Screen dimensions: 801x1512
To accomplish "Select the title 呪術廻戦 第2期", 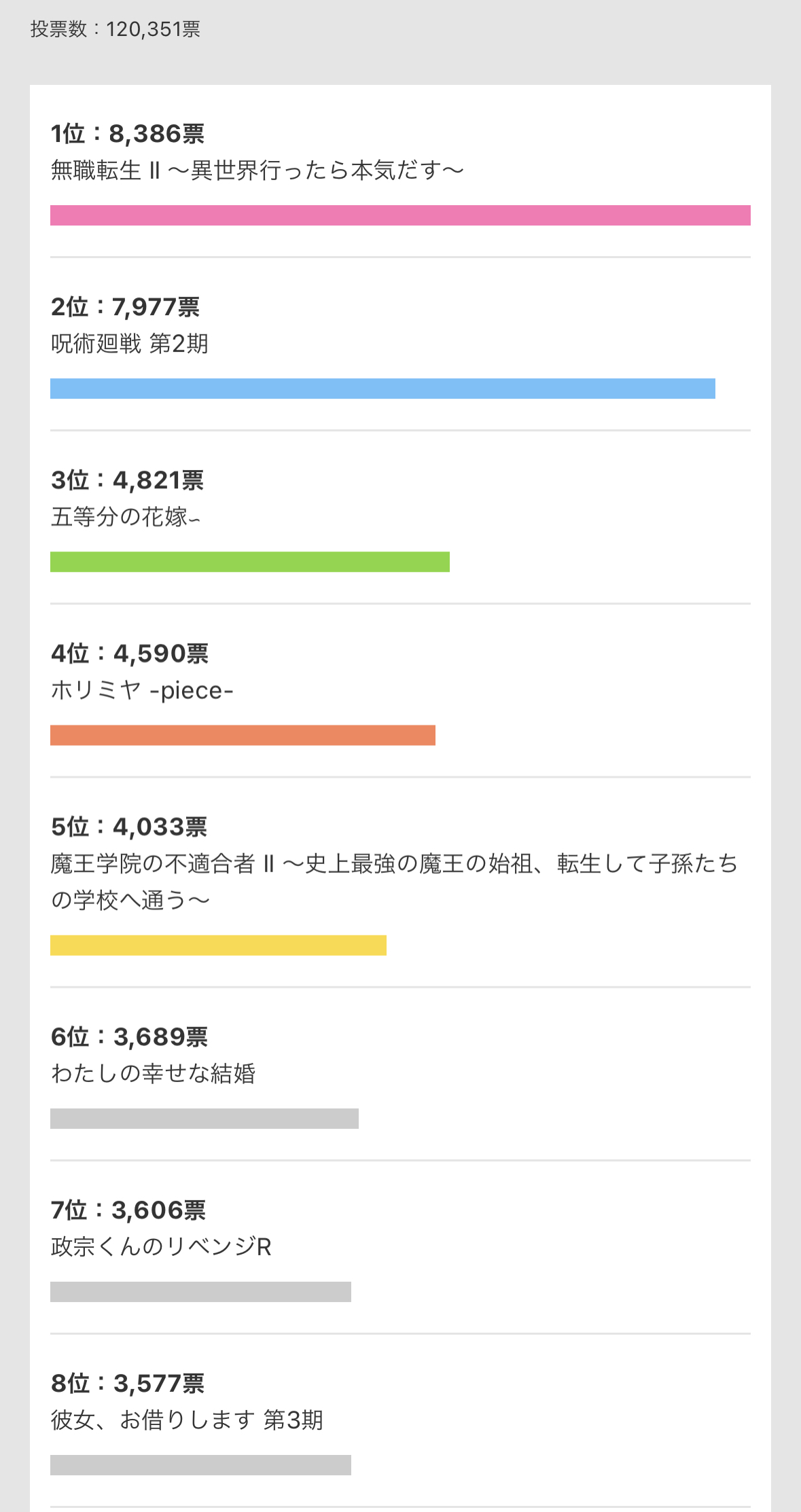I will coord(129,344).
